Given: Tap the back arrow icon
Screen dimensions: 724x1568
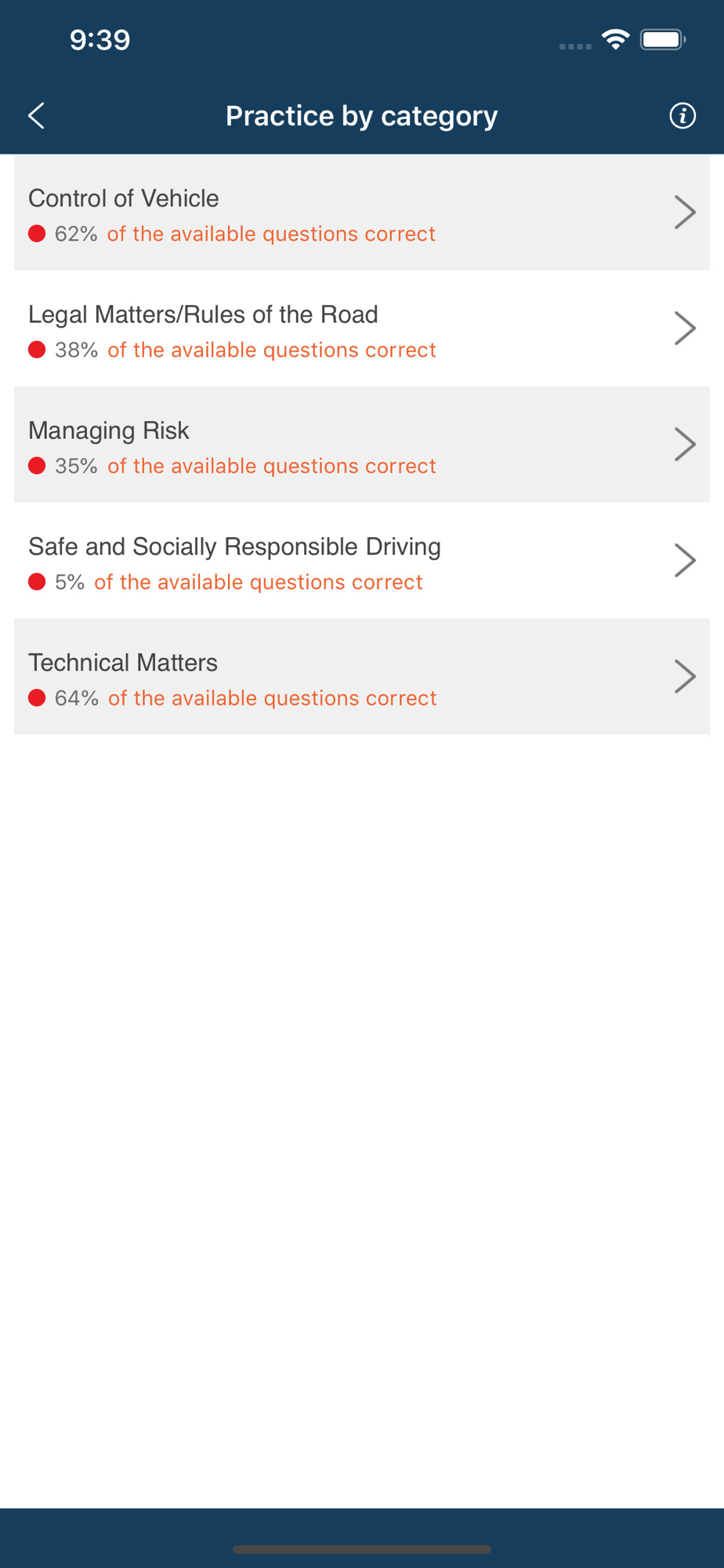Looking at the screenshot, I should pos(36,115).
